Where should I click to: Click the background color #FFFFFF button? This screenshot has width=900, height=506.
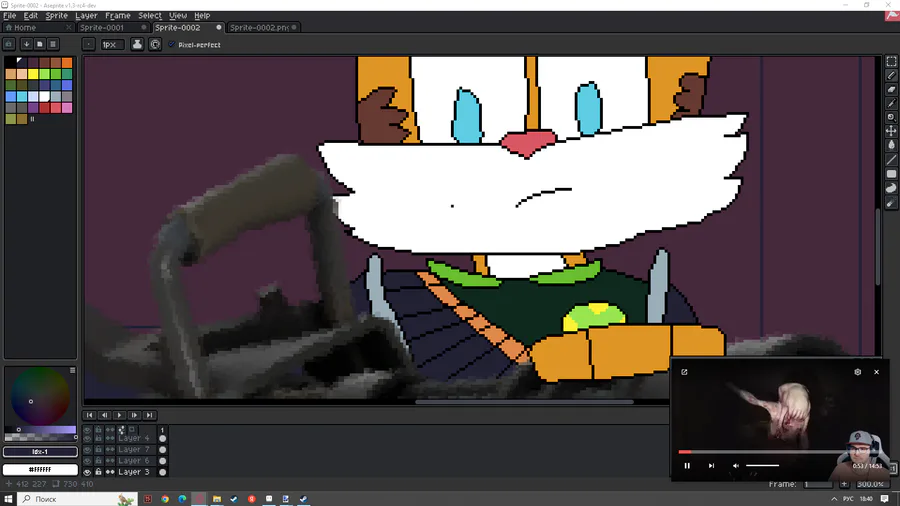[x=40, y=469]
